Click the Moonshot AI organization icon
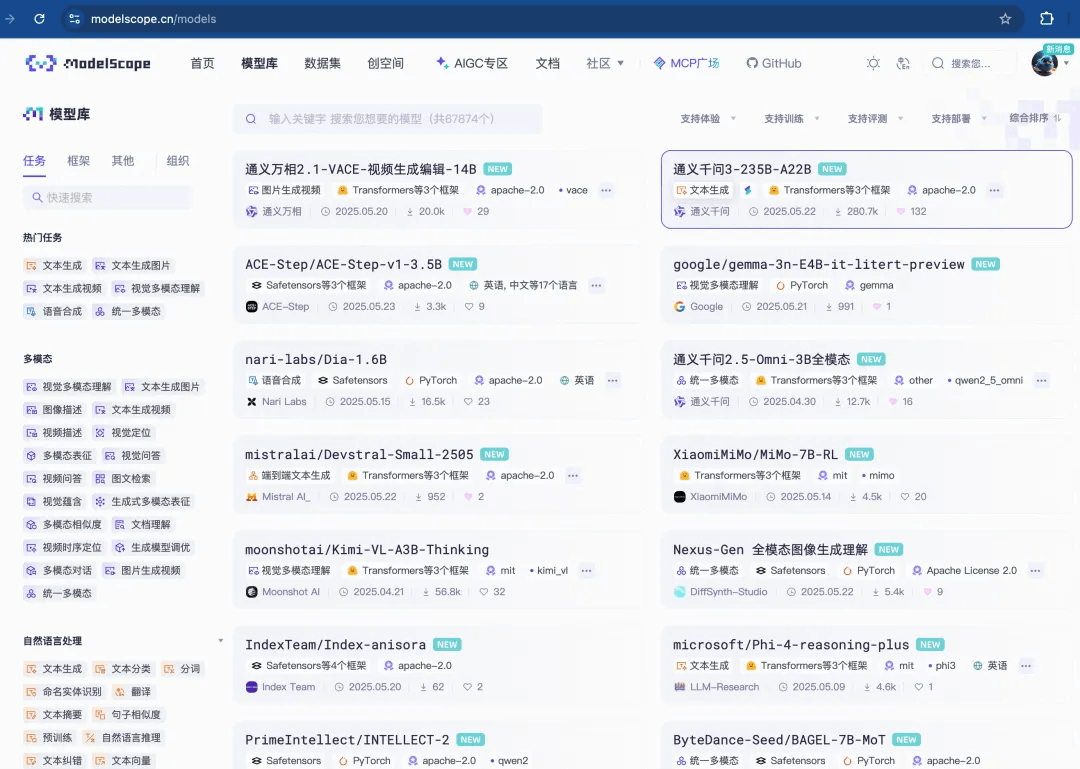The width and height of the screenshot is (1080, 769). pos(251,592)
